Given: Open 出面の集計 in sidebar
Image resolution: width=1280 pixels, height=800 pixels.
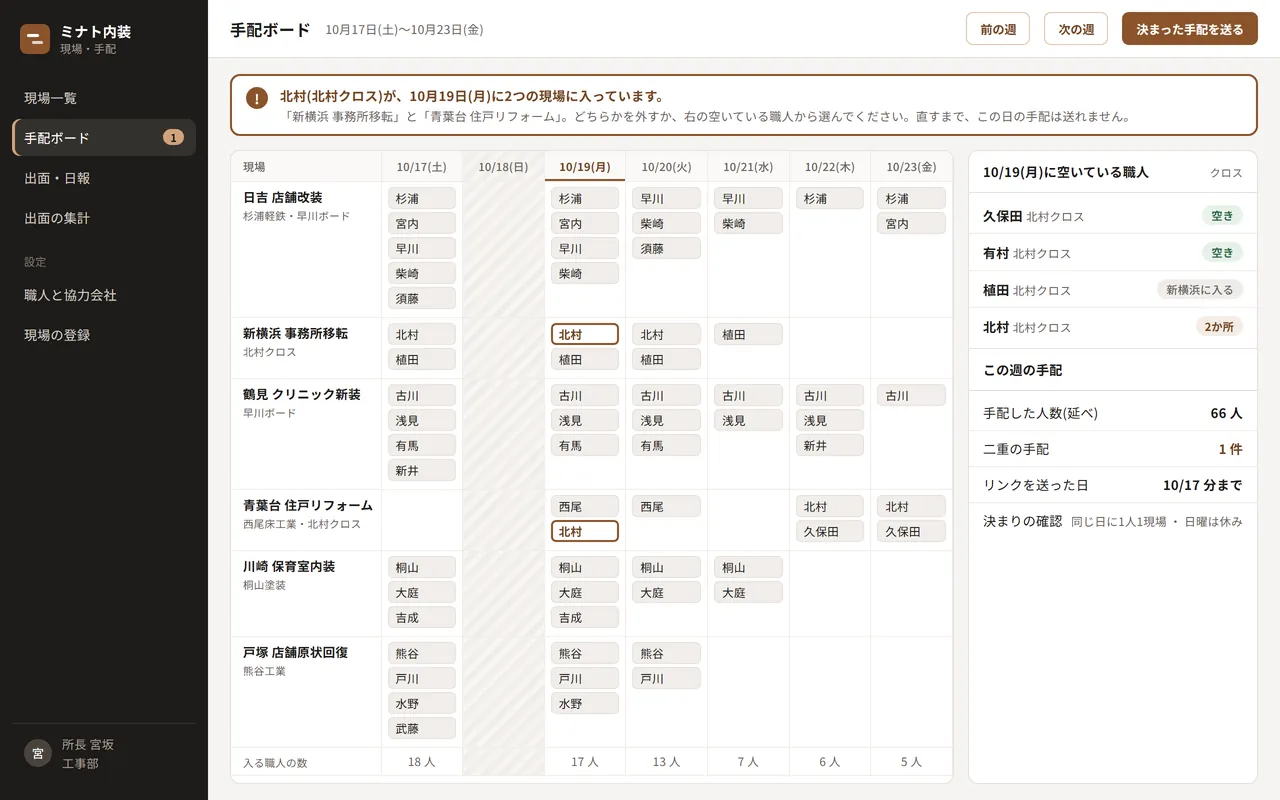Looking at the screenshot, I should [104, 218].
